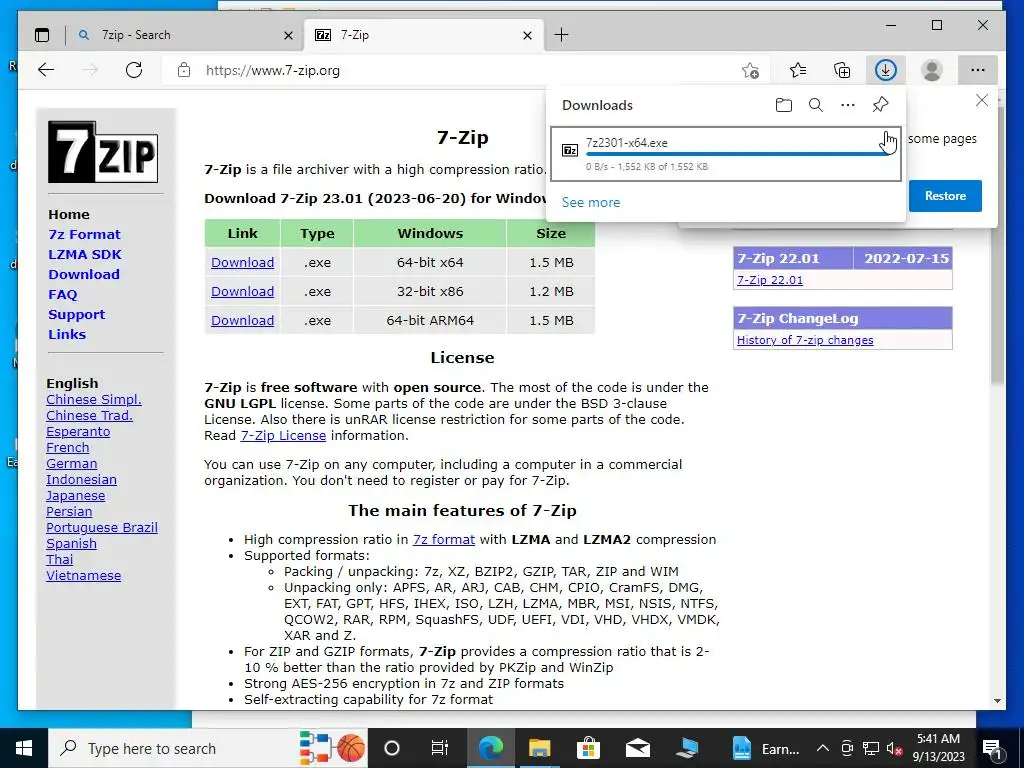Pin the Downloads panel with the pin icon
1024x768 pixels.
coord(880,104)
